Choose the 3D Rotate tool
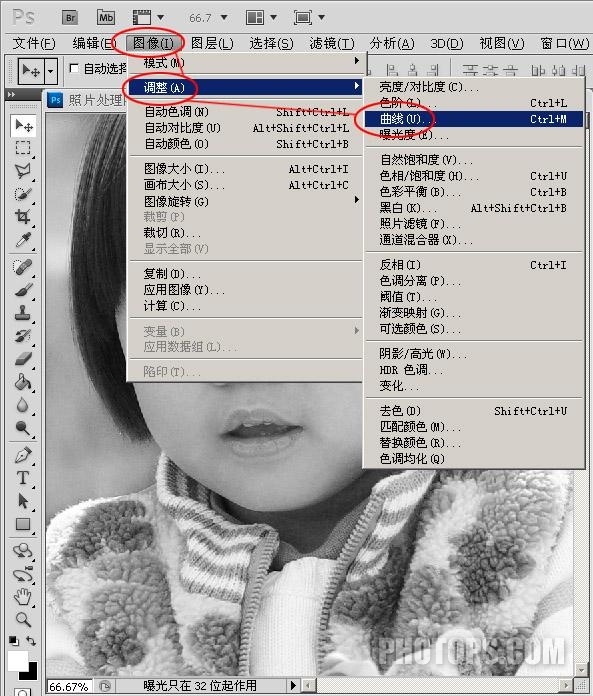Viewport: 593px width, 696px height. coord(23,551)
